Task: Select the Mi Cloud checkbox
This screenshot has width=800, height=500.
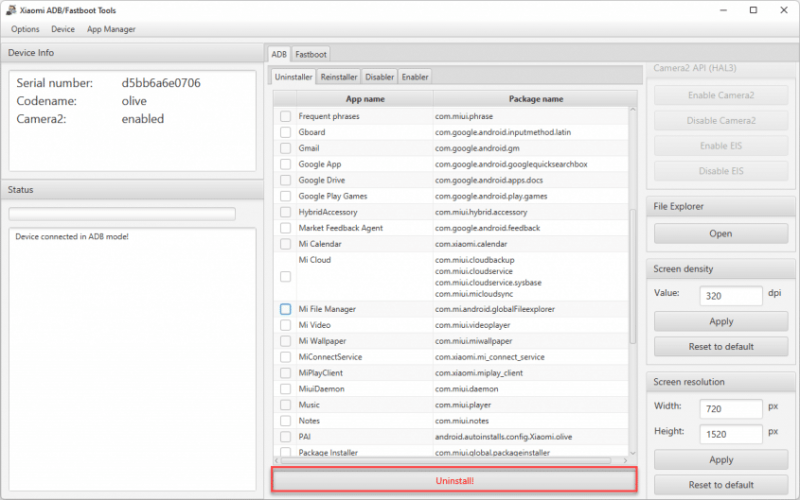Action: pos(285,277)
